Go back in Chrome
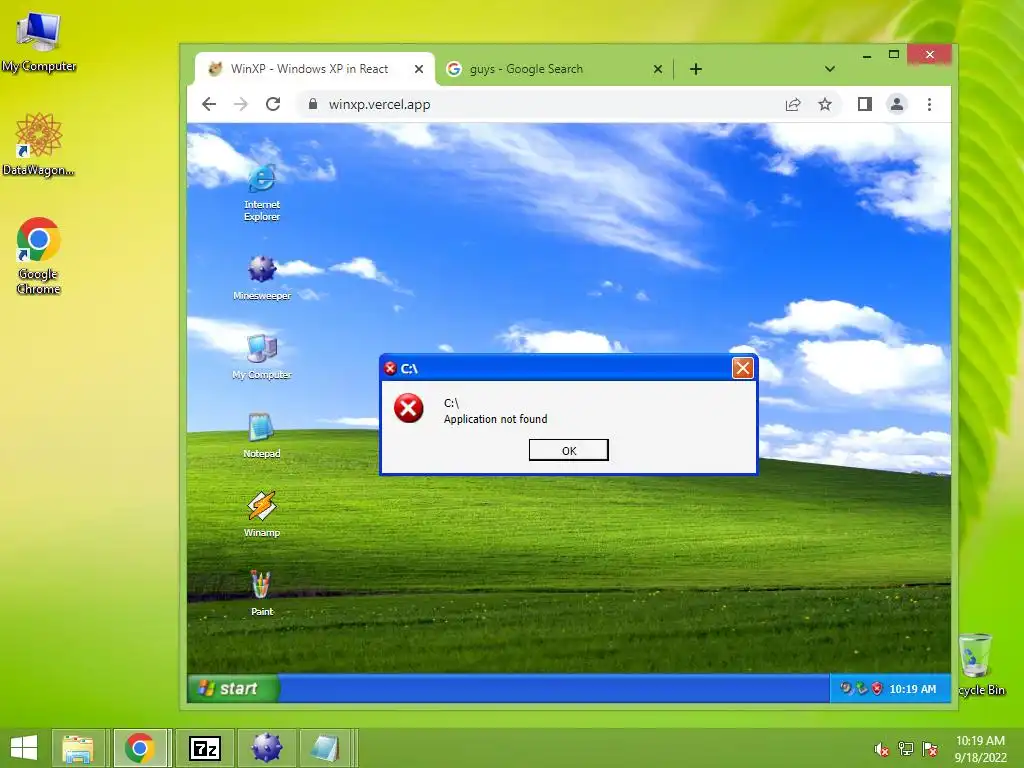Image resolution: width=1024 pixels, height=768 pixels. pos(209,104)
